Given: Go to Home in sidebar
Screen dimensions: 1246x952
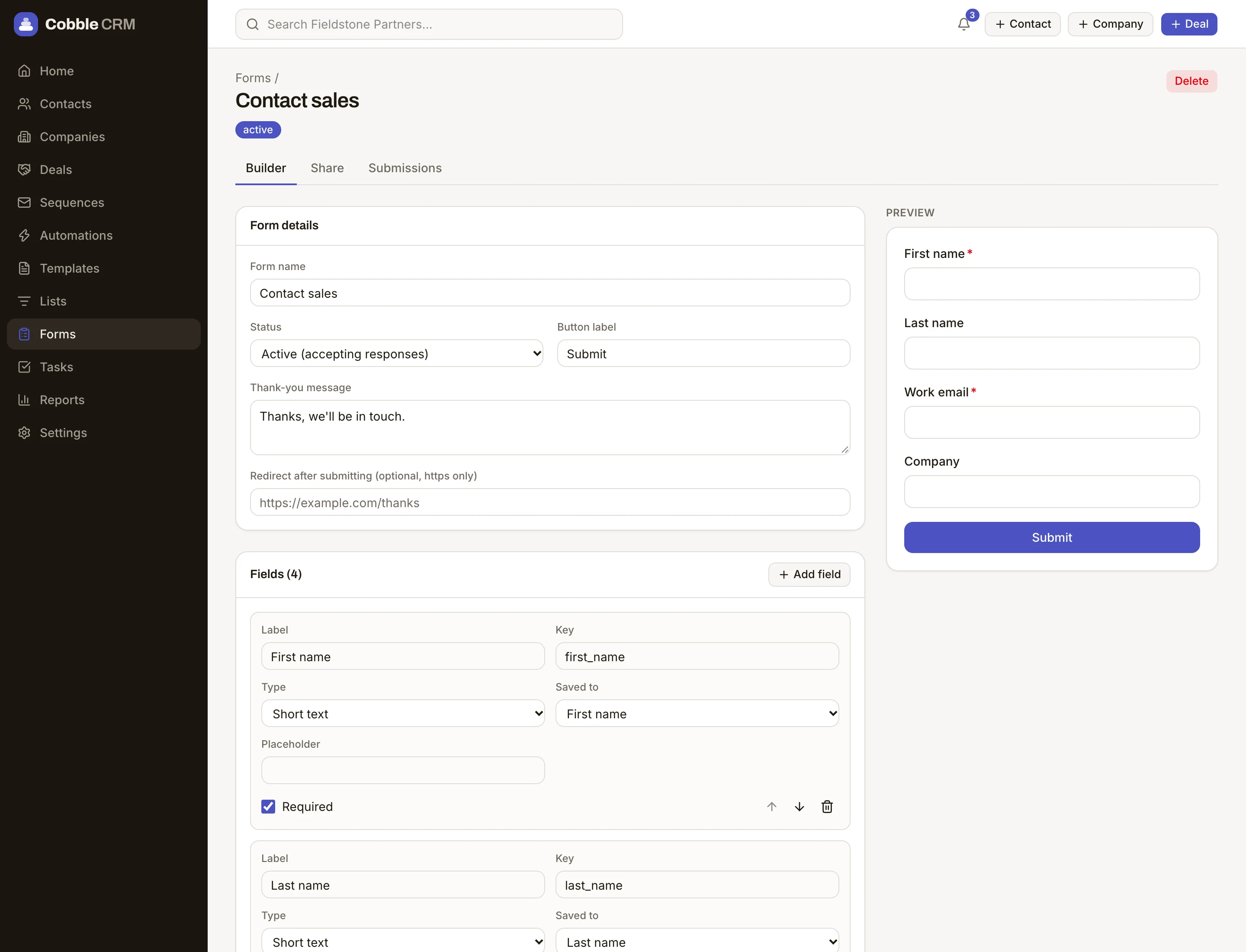Looking at the screenshot, I should 104,71.
